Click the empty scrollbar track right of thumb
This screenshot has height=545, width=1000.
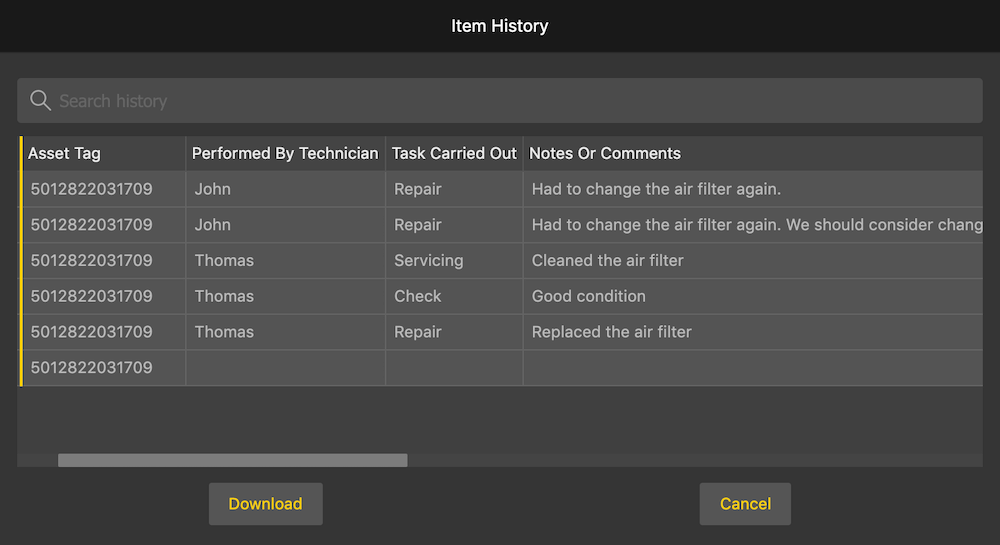[x=690, y=461]
